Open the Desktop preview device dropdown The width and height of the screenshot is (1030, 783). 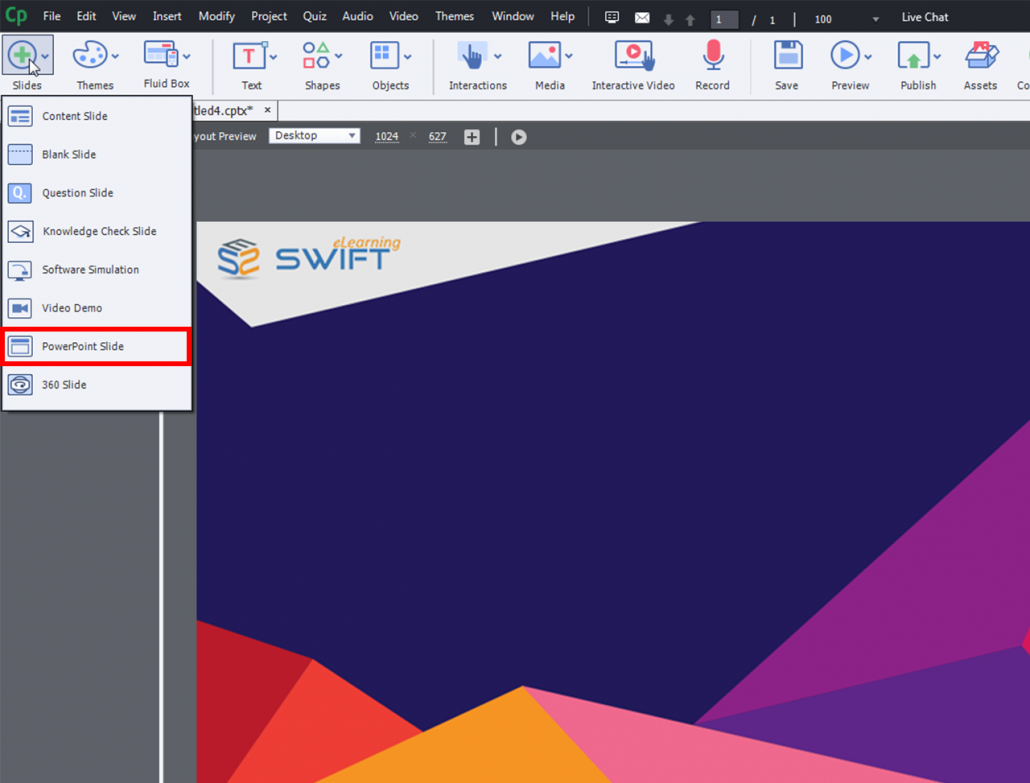click(314, 134)
